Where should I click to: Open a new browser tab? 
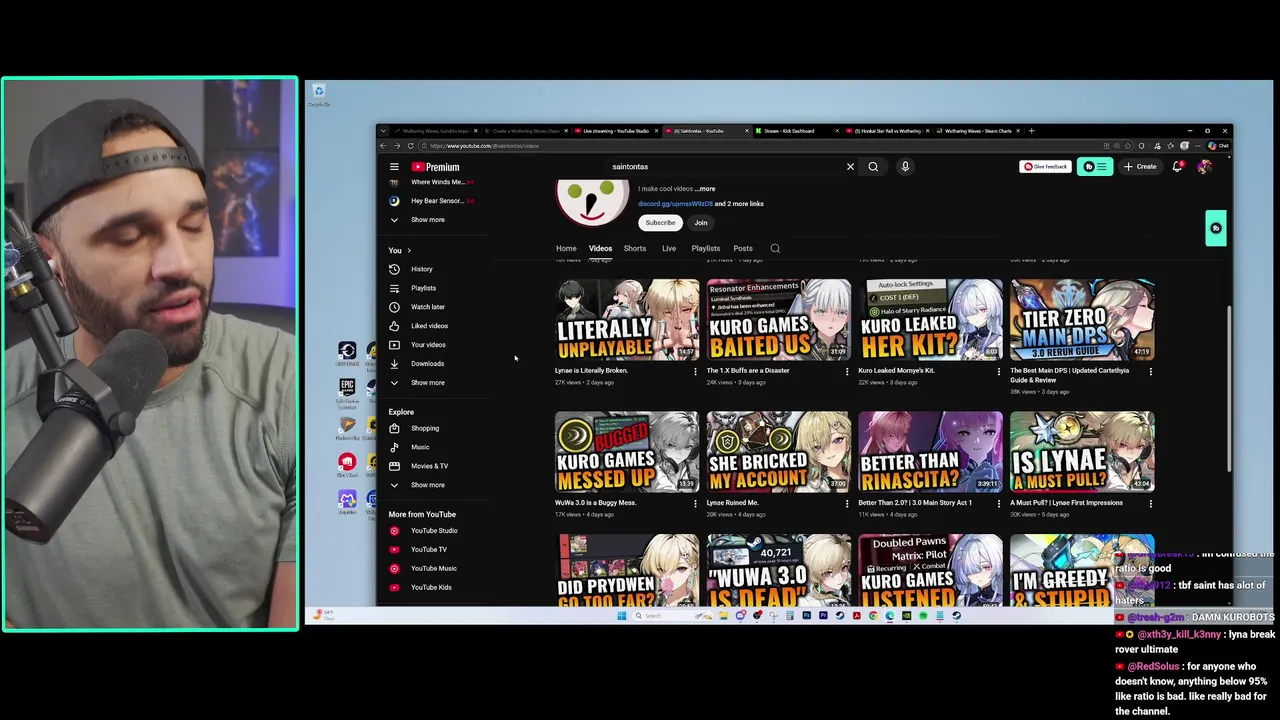point(1032,131)
